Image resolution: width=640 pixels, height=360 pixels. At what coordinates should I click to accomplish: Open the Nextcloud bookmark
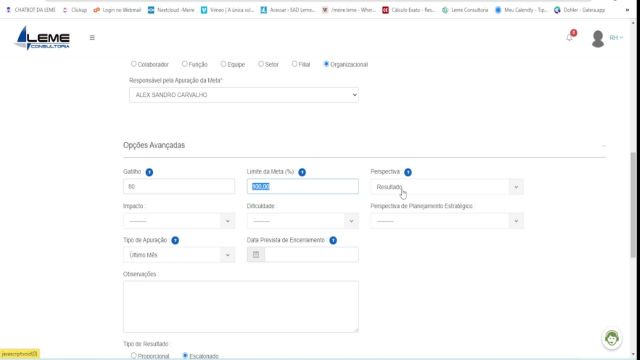pyautogui.click(x=171, y=10)
